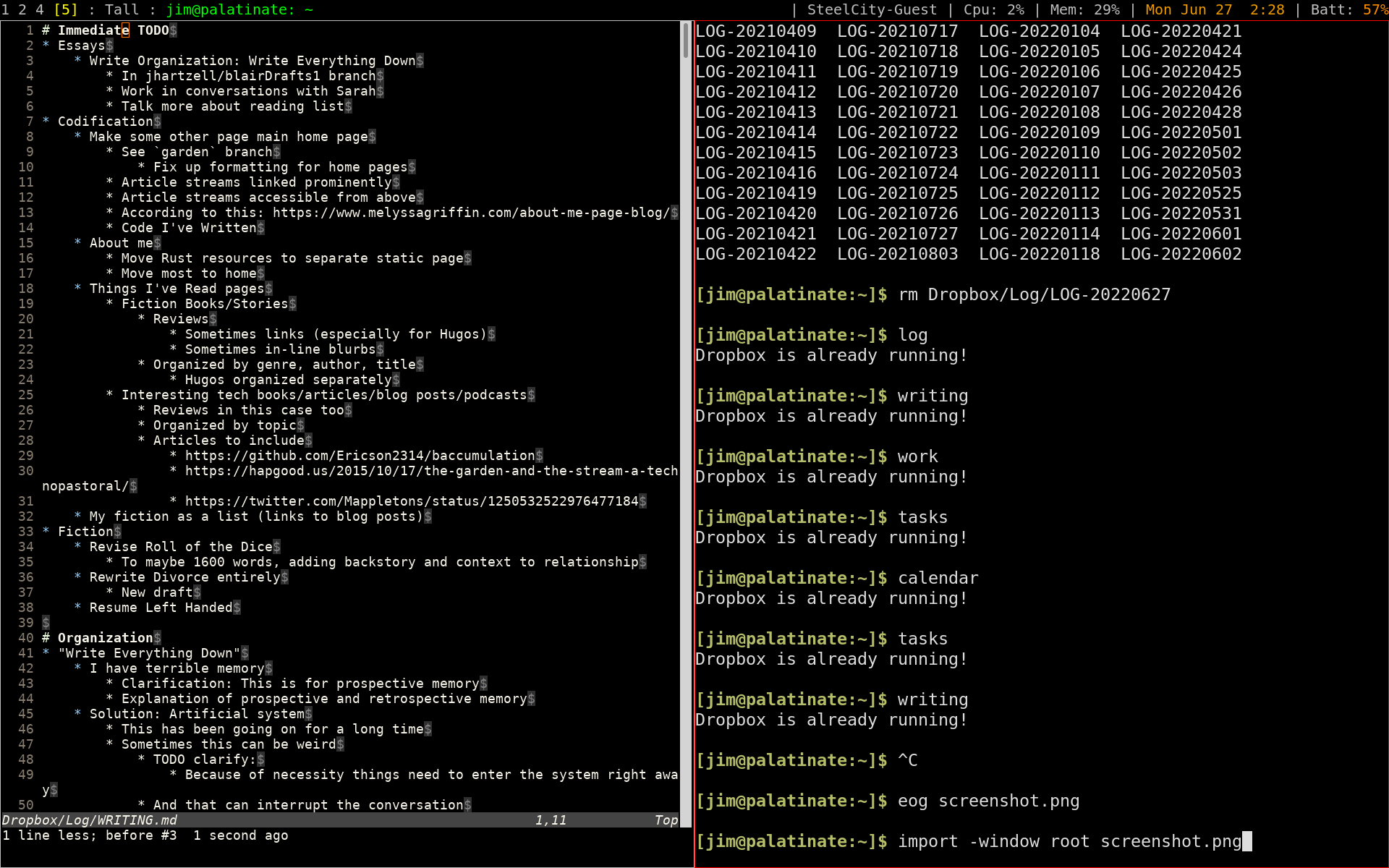Click the Mon Jun 27 2:28 clock
Screen dimensions: 1389x868
[x=1215, y=9]
